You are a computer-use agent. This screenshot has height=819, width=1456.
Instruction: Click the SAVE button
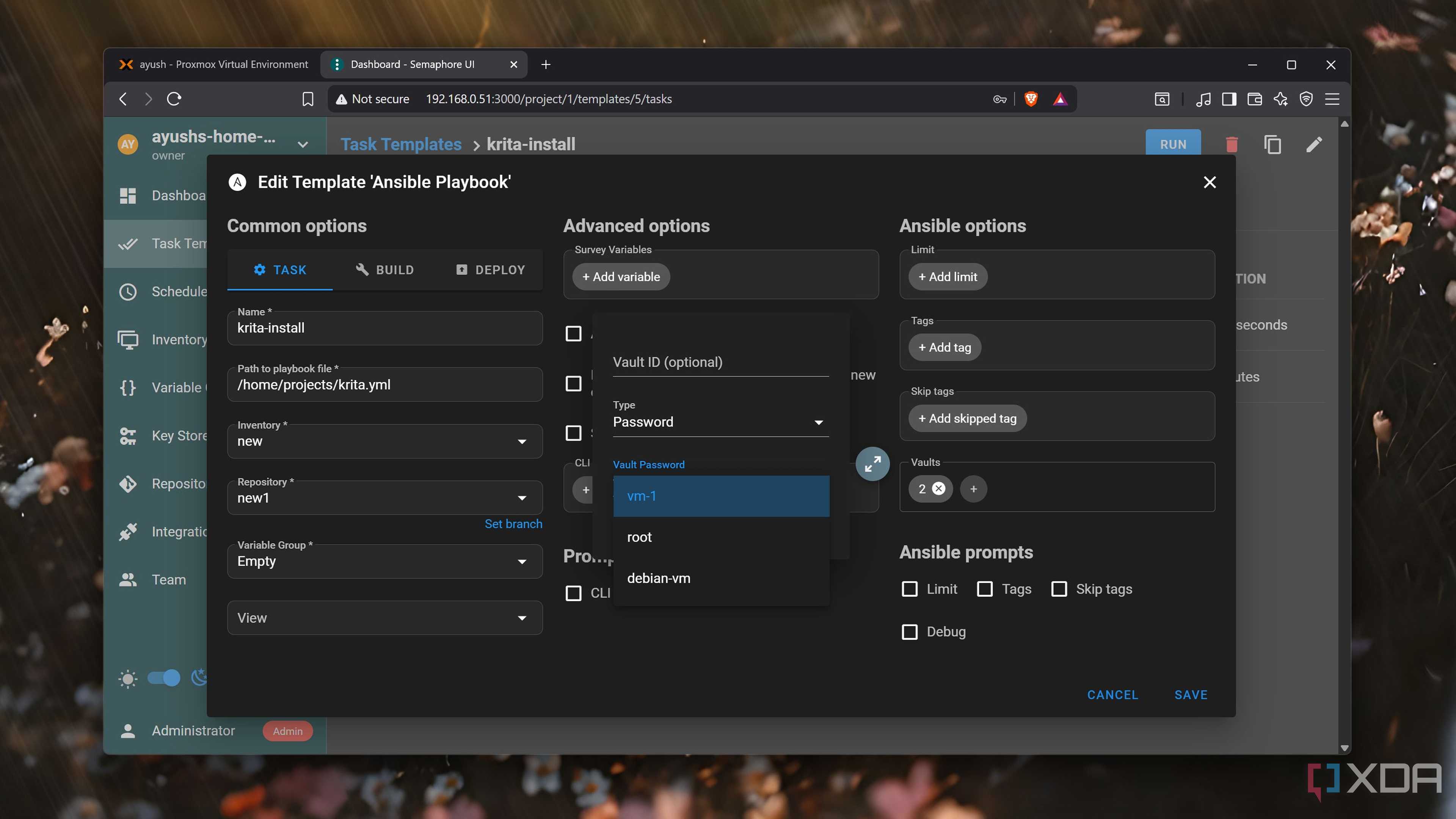1191,695
